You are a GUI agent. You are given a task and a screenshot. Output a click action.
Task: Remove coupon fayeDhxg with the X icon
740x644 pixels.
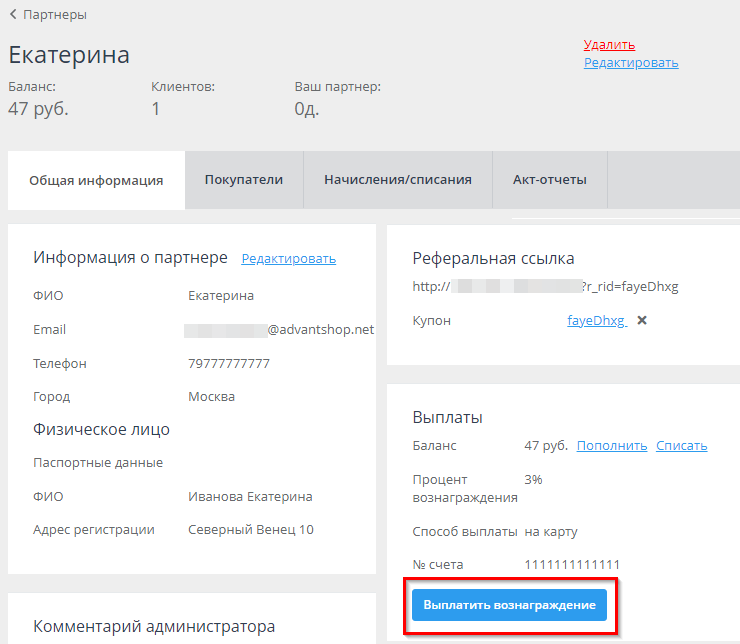tap(642, 321)
